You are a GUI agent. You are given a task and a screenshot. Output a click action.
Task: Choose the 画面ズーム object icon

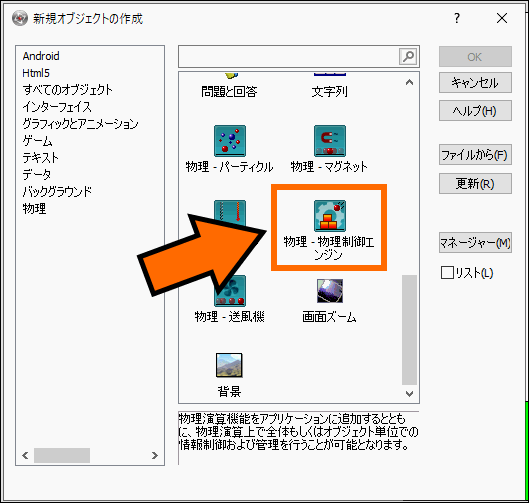pos(330,291)
